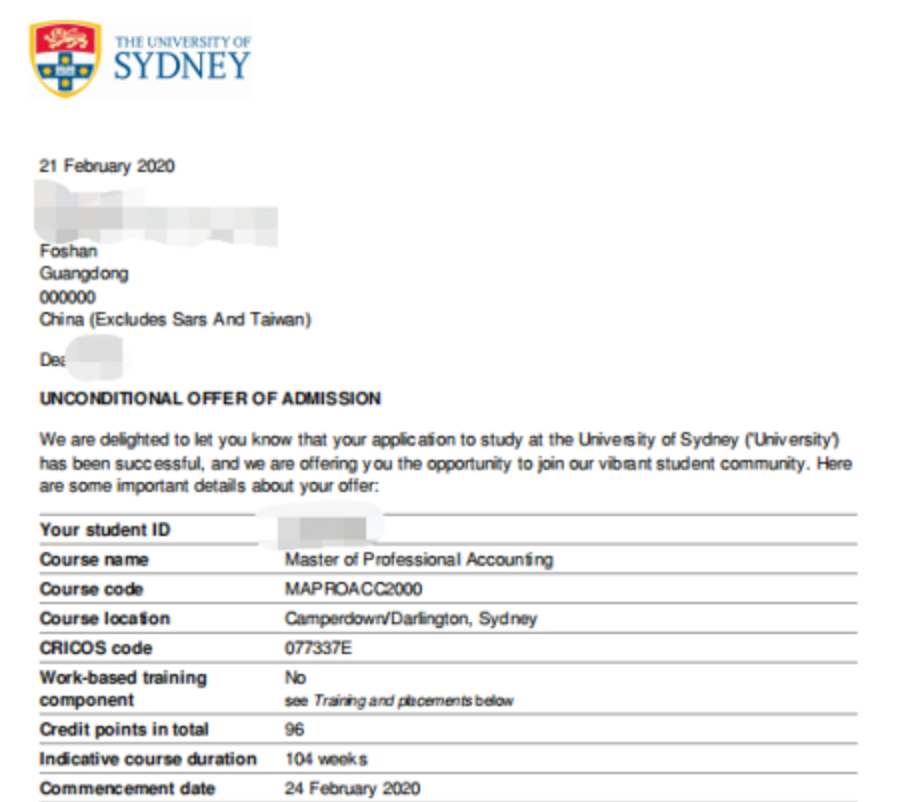
Task: Click the sentence starting "We are delighted"
Action: [439, 440]
